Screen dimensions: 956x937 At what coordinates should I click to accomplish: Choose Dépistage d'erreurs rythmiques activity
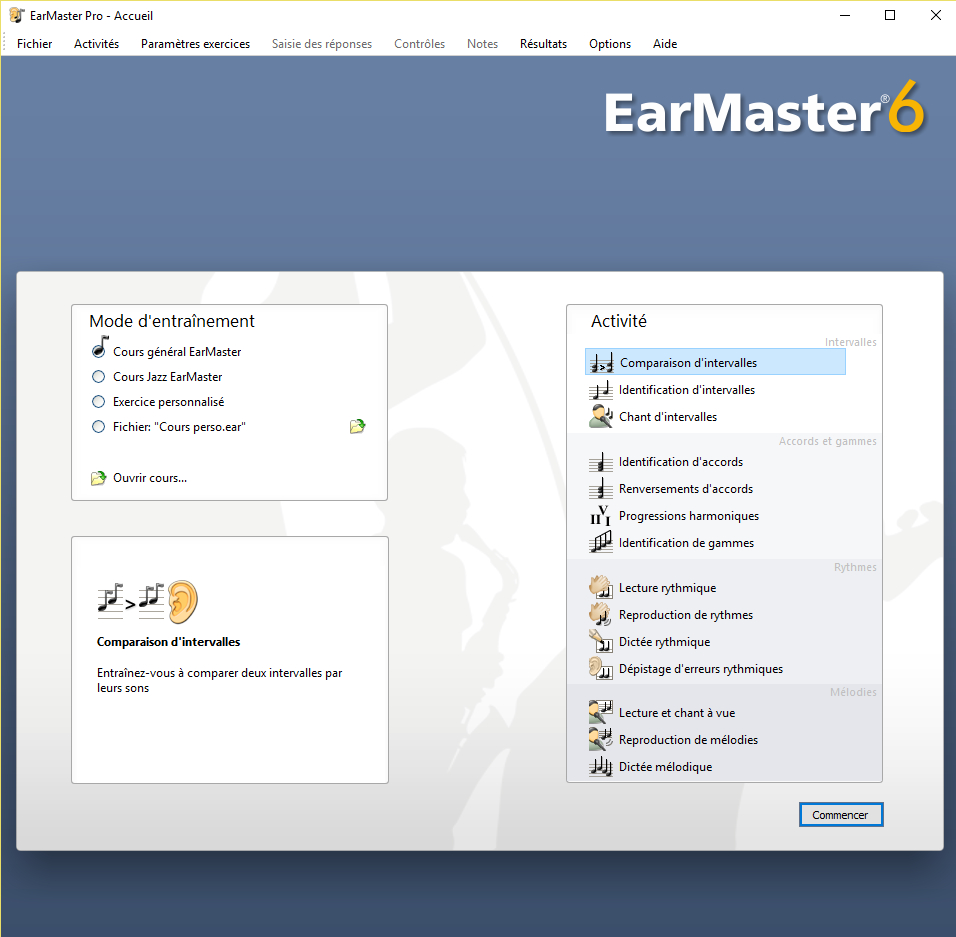600,668
